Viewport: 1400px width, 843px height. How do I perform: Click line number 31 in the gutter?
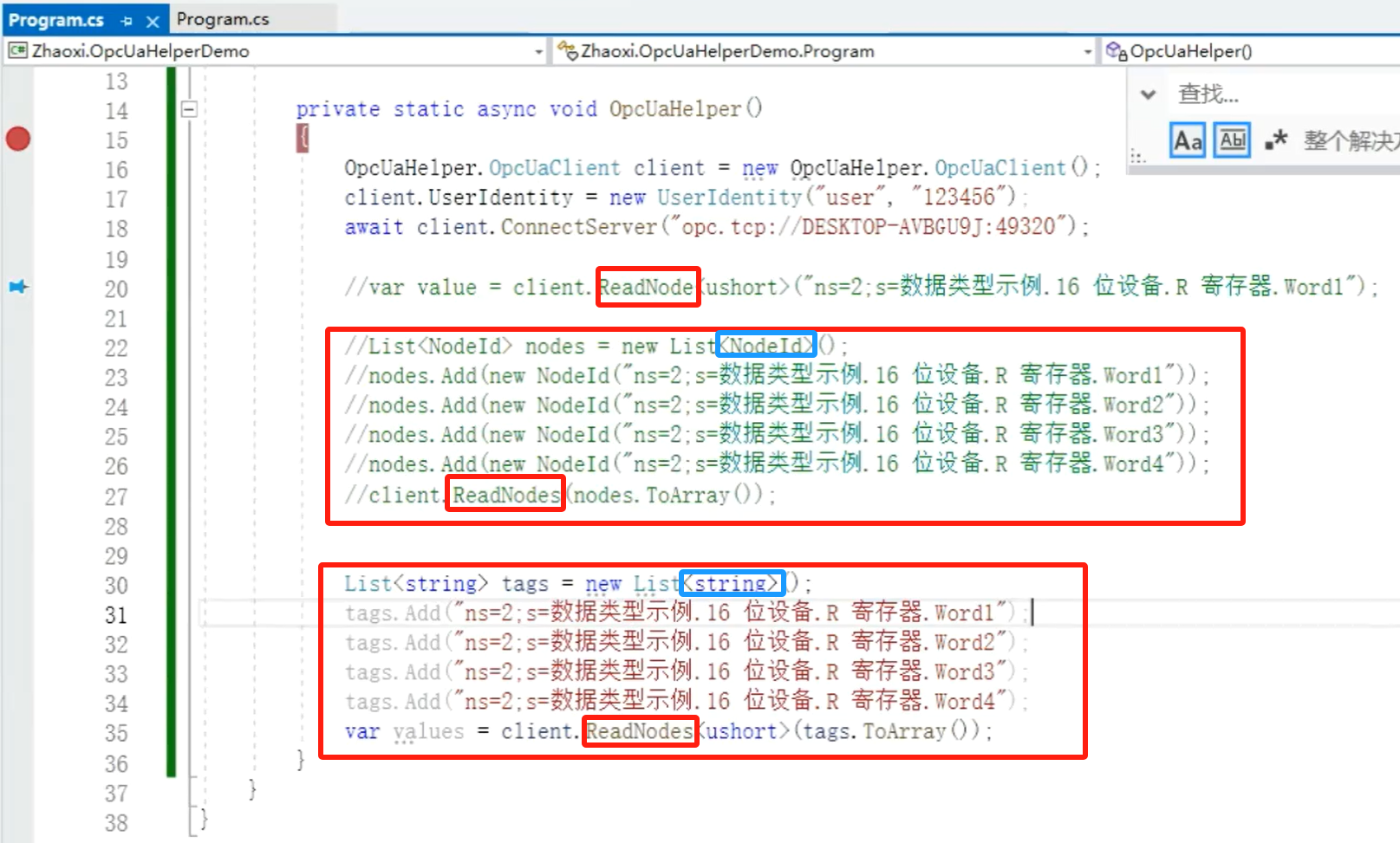116,615
